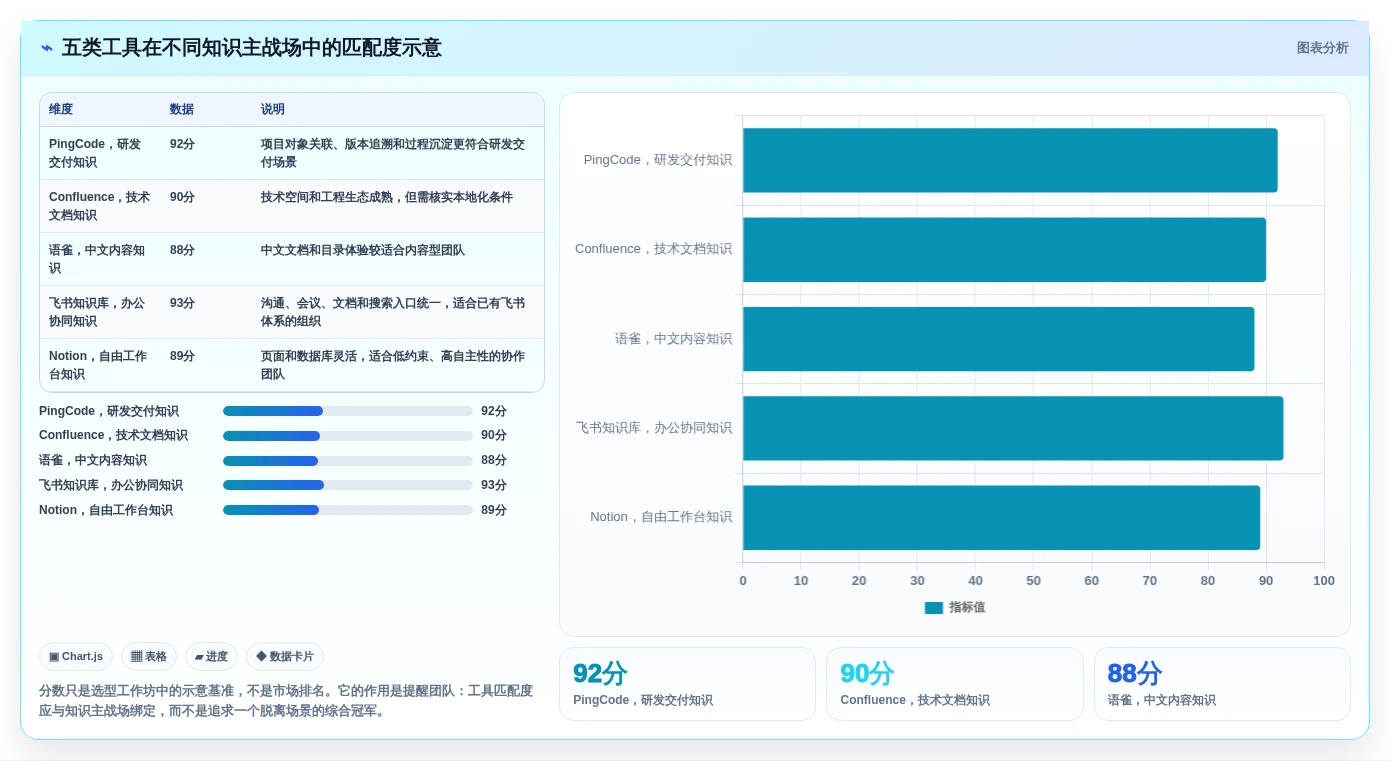Click the Confluence bar in the chart
Viewport: 1390px width, 761px height.
[1004, 249]
